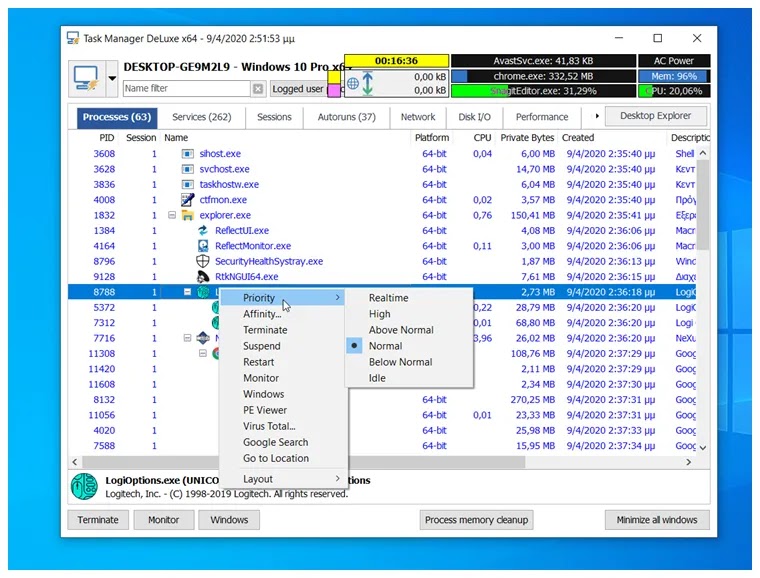Viewport: 760px width, 578px height.
Task: Click the Task Manager DeLuxe title icon
Action: pos(73,38)
